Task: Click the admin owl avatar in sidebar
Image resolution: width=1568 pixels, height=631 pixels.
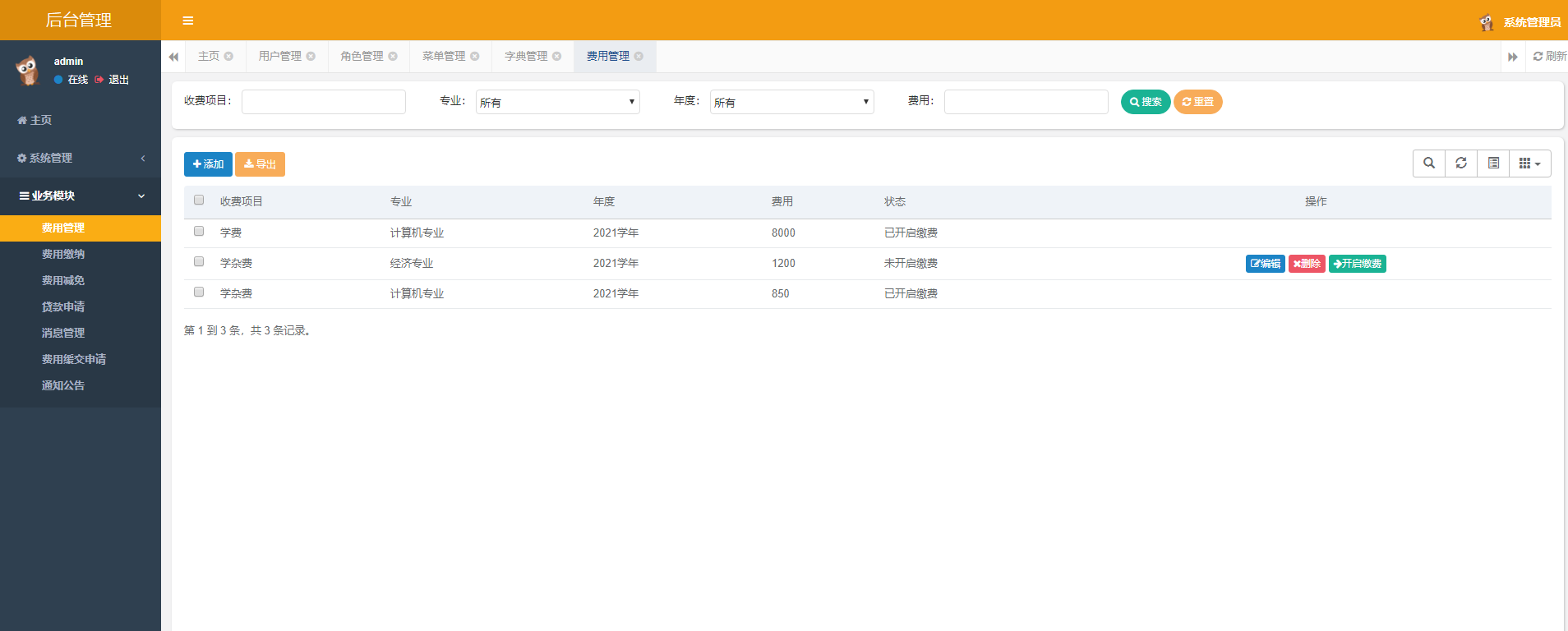Action: pos(28,71)
